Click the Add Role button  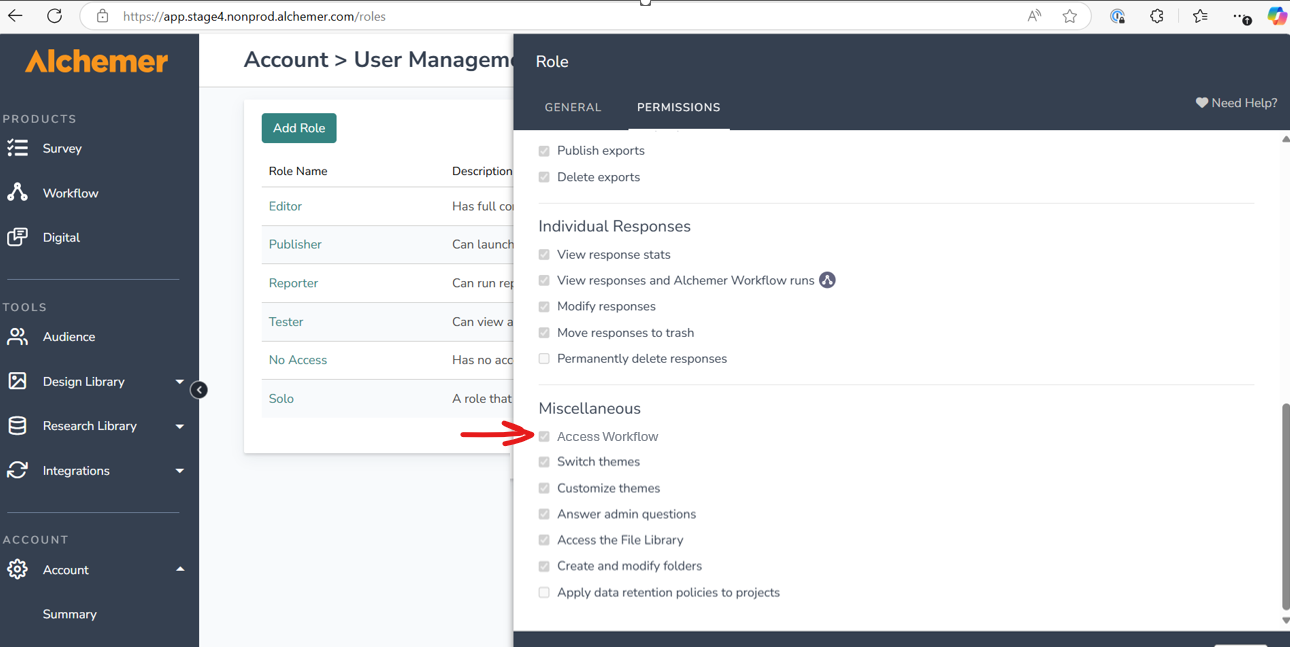[299, 128]
